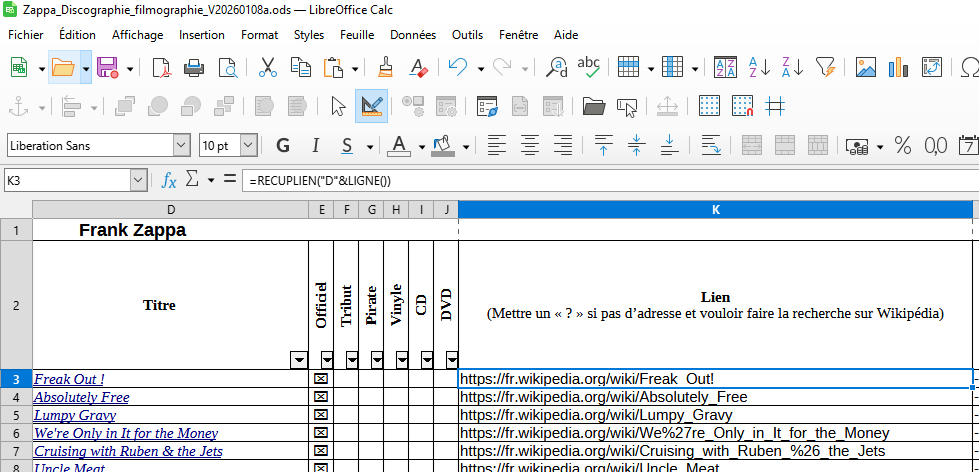Viewport: 979px width, 472px height.
Task: Open the Freak Out ! hyperlink
Action: 69,379
